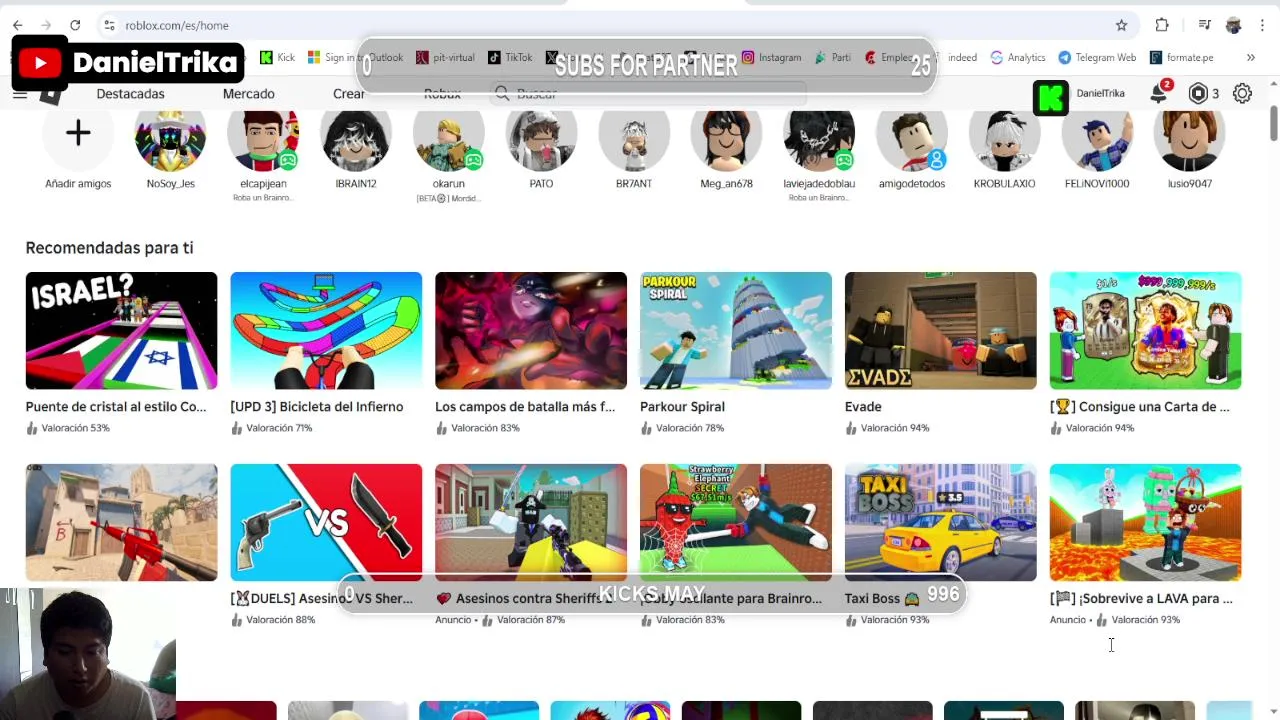Image resolution: width=1280 pixels, height=720 pixels.
Task: Open the formate.pe bookmark
Action: click(1182, 58)
